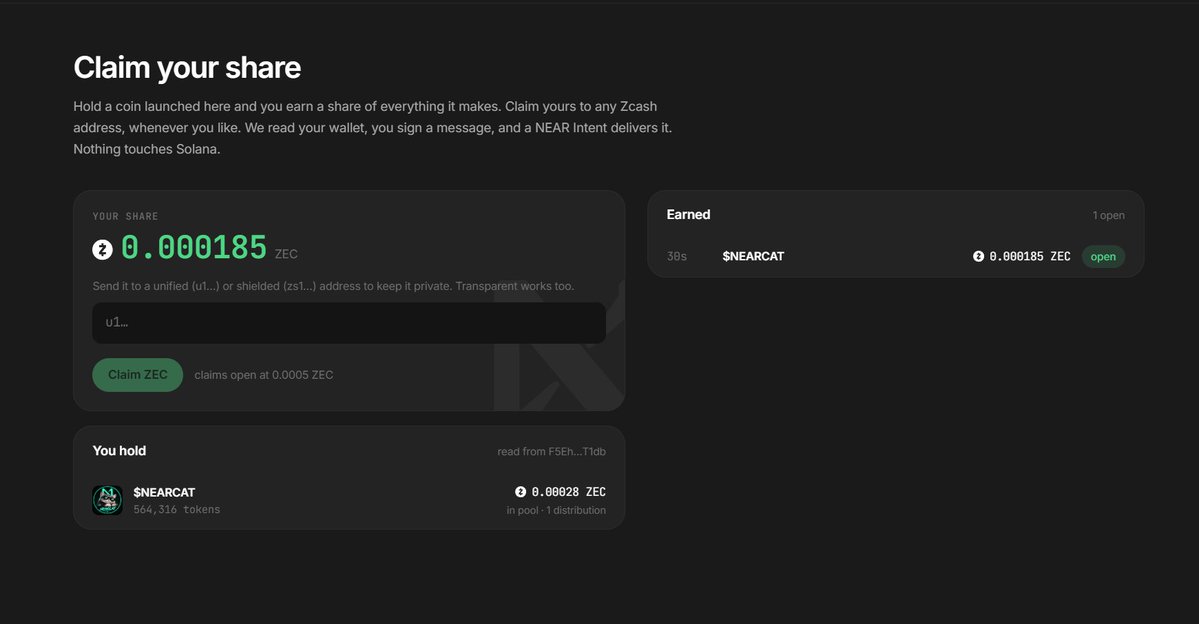Click the Claim ZEC button
Screen dimensions: 1199x624
point(138,375)
